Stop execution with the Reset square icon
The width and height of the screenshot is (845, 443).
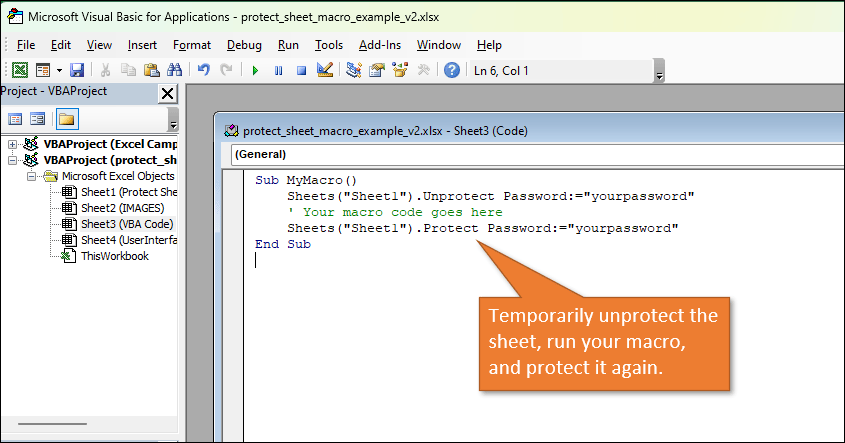(x=300, y=70)
